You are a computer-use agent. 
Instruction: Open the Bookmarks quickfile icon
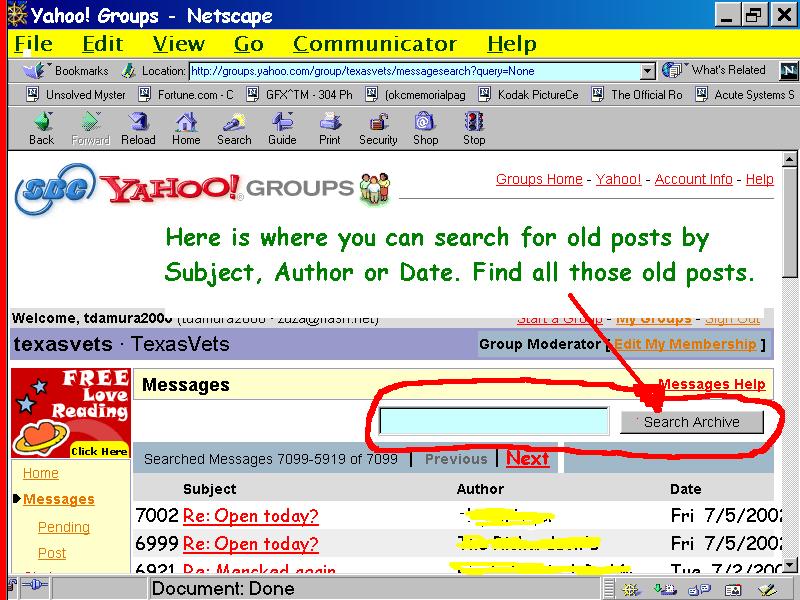(35, 70)
